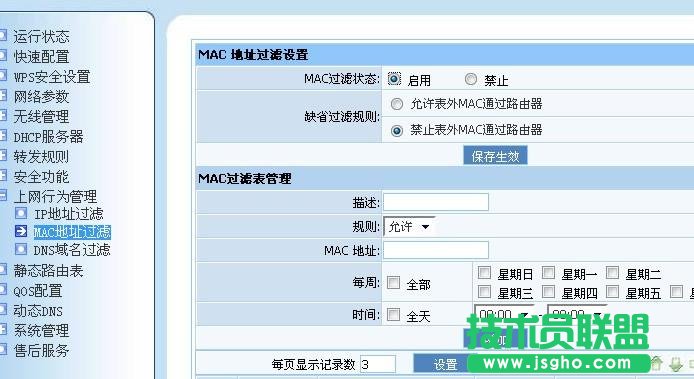
Task: Click the green up arrow icon
Action: (656, 364)
